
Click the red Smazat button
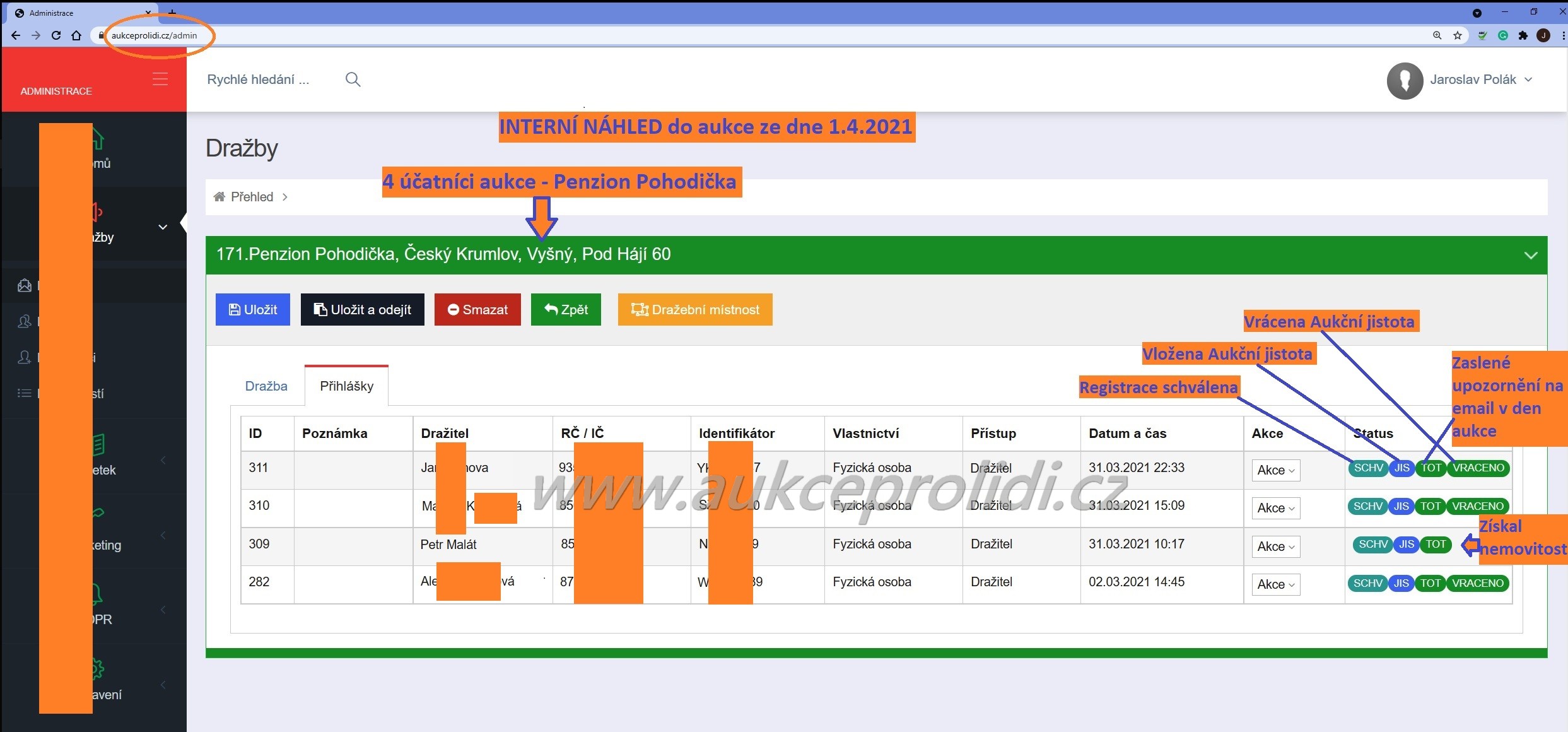click(477, 310)
